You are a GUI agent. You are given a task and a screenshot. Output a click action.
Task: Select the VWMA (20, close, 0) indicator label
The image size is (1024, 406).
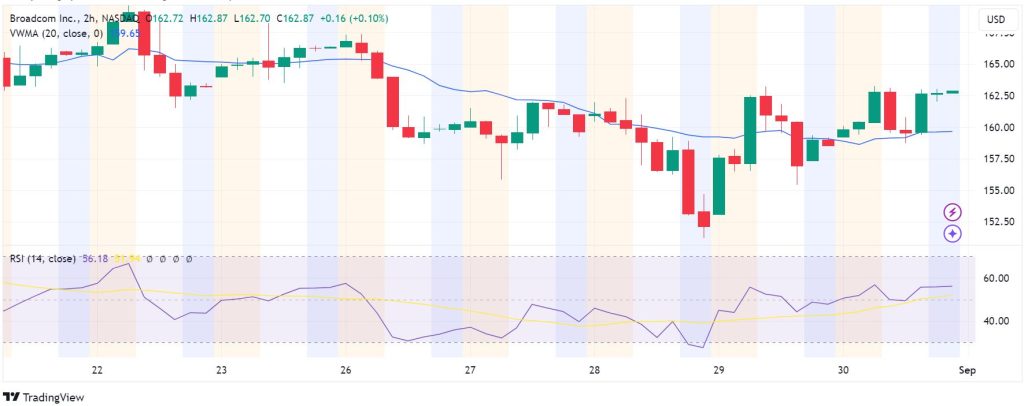(57, 33)
